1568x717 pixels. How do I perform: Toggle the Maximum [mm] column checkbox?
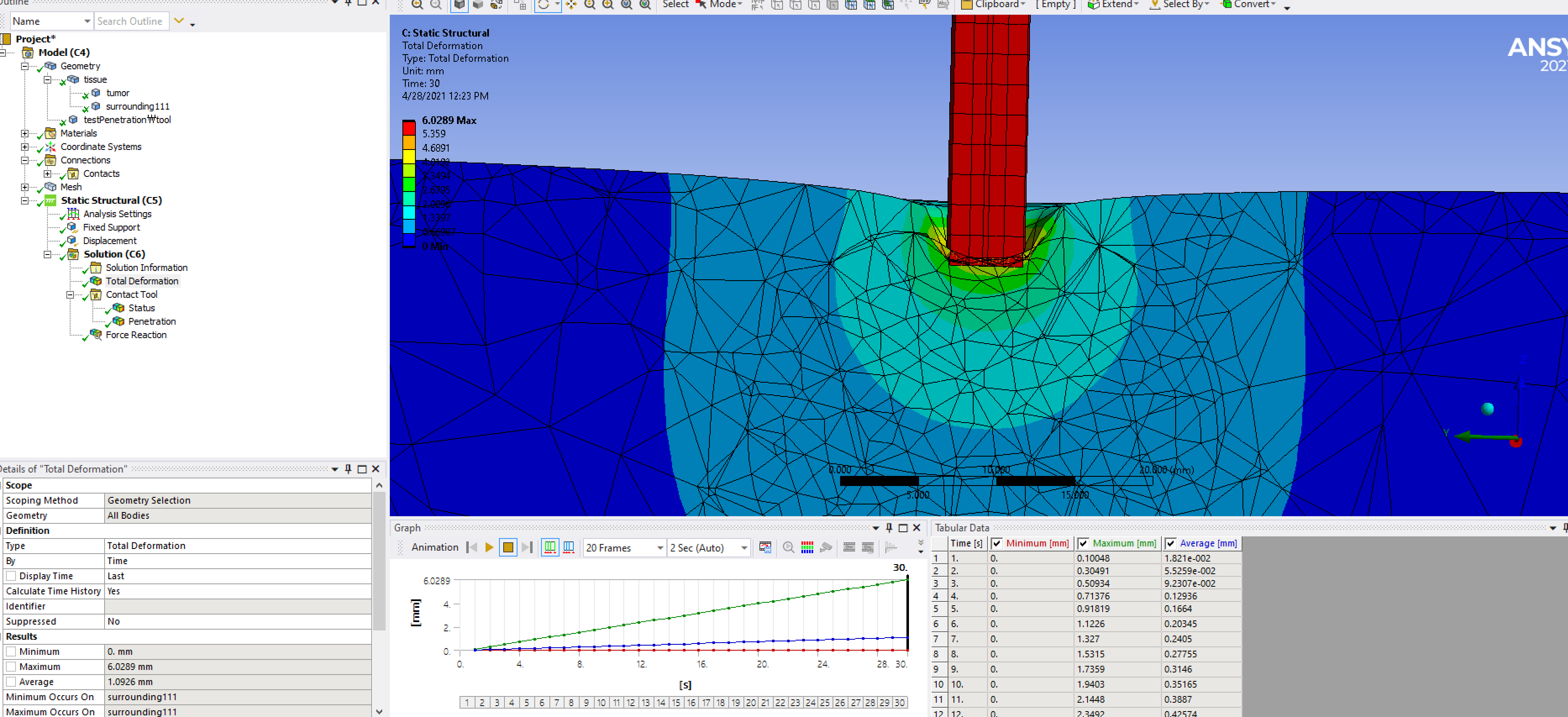pos(1083,543)
